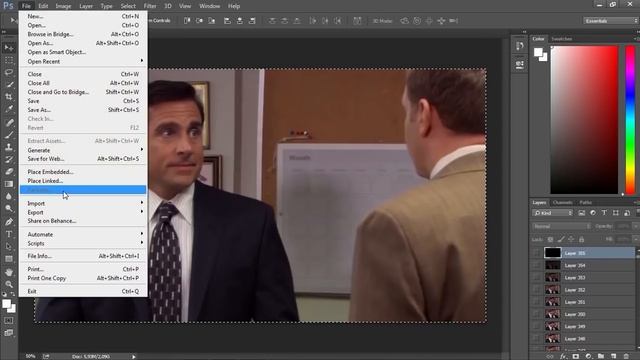
Task: Click inside the red color picker field
Action: click(584, 120)
